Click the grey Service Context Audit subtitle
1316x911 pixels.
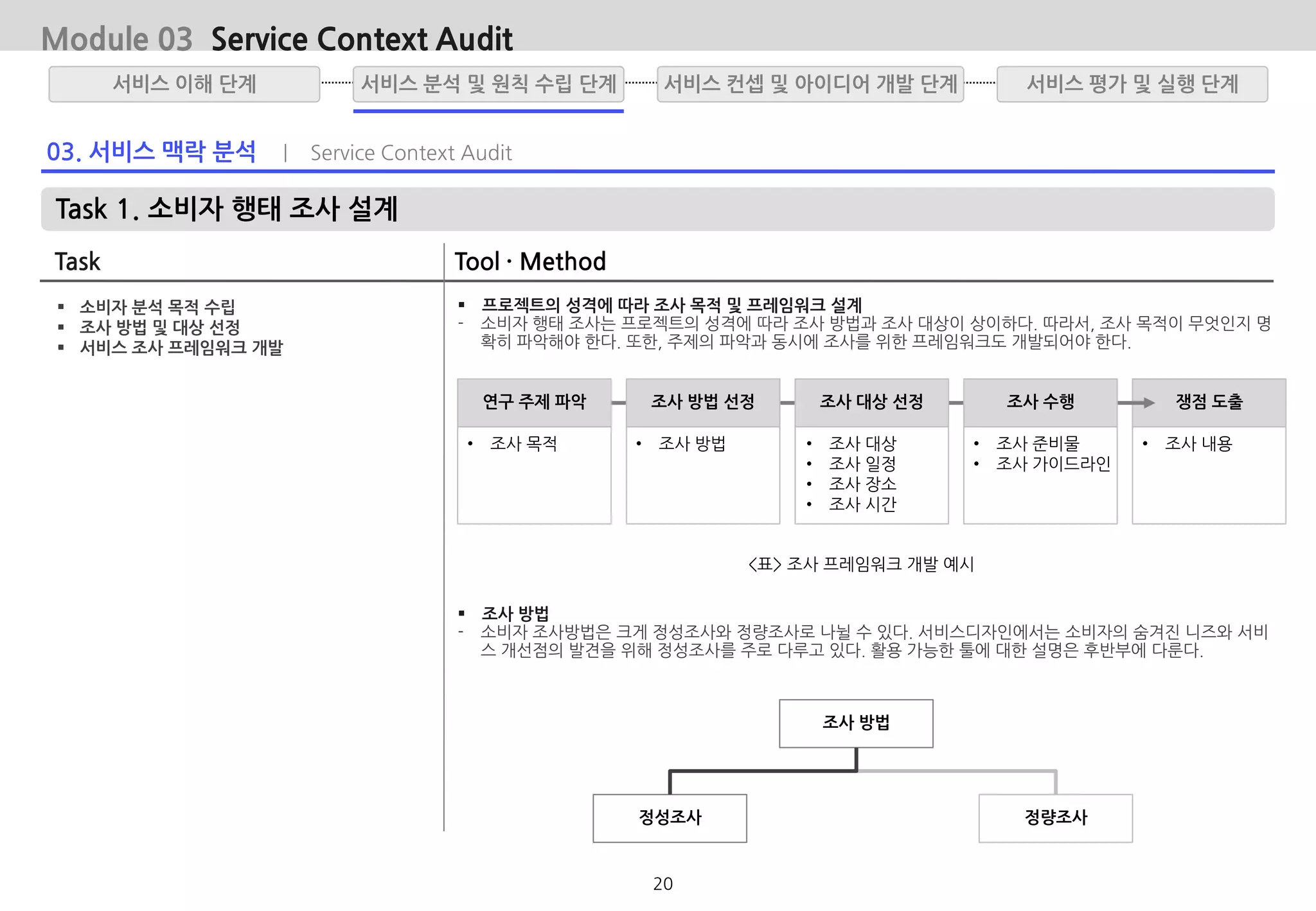(x=411, y=153)
